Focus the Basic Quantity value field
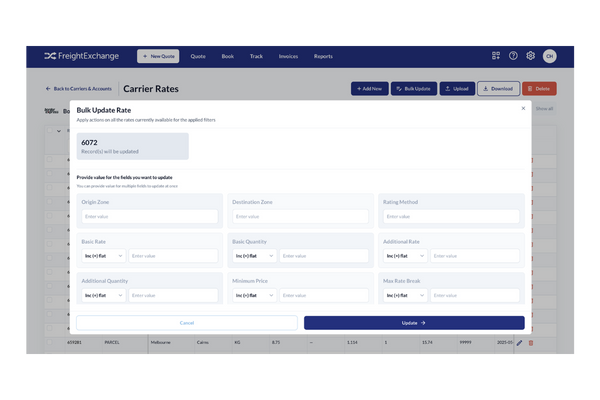600x400 pixels. pos(324,256)
